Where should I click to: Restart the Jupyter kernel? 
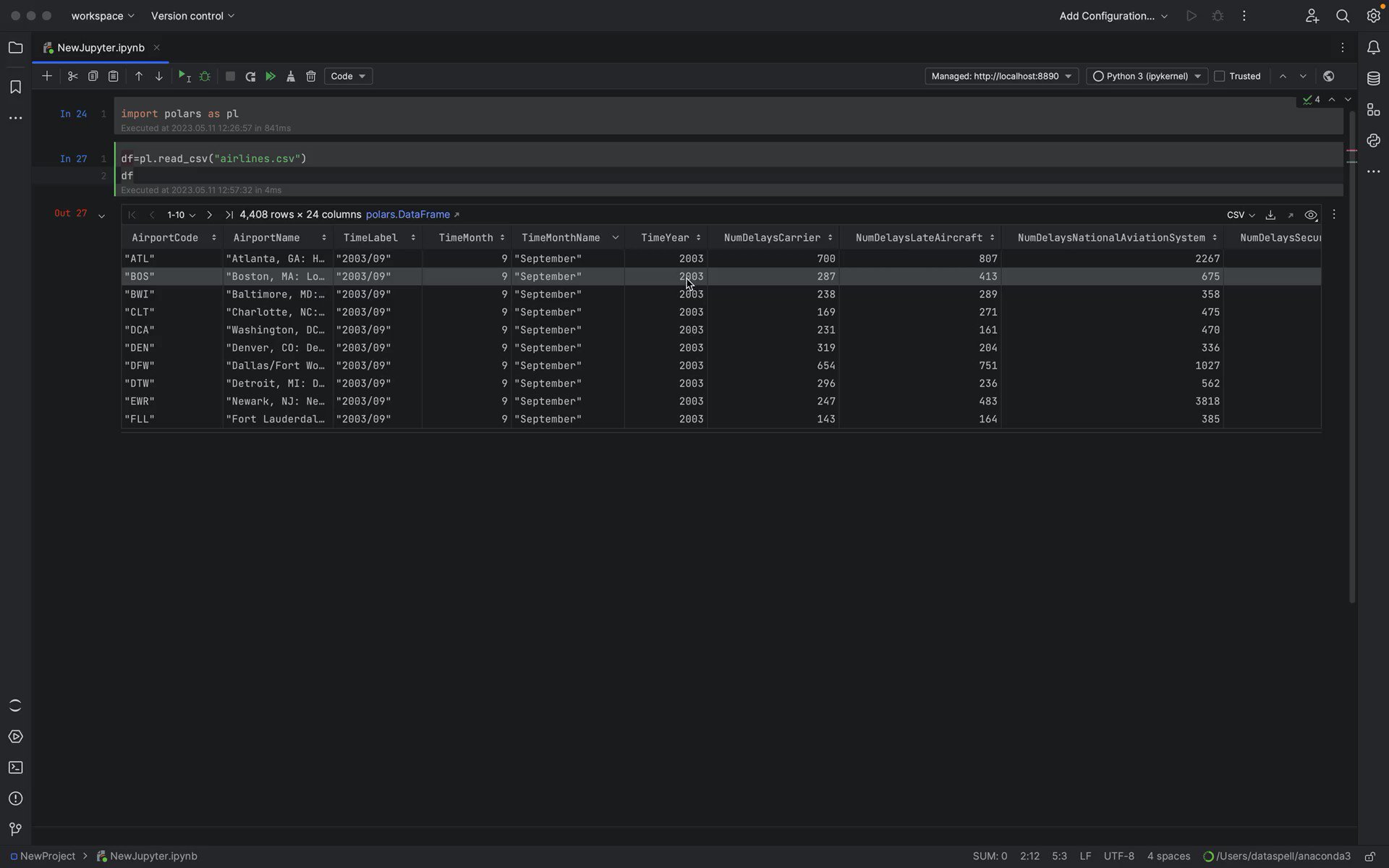point(250,76)
